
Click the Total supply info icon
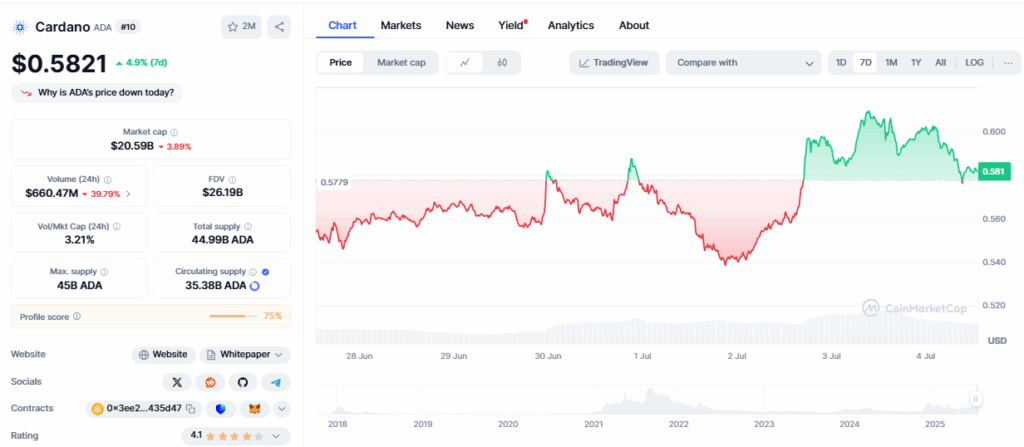pyautogui.click(x=246, y=226)
